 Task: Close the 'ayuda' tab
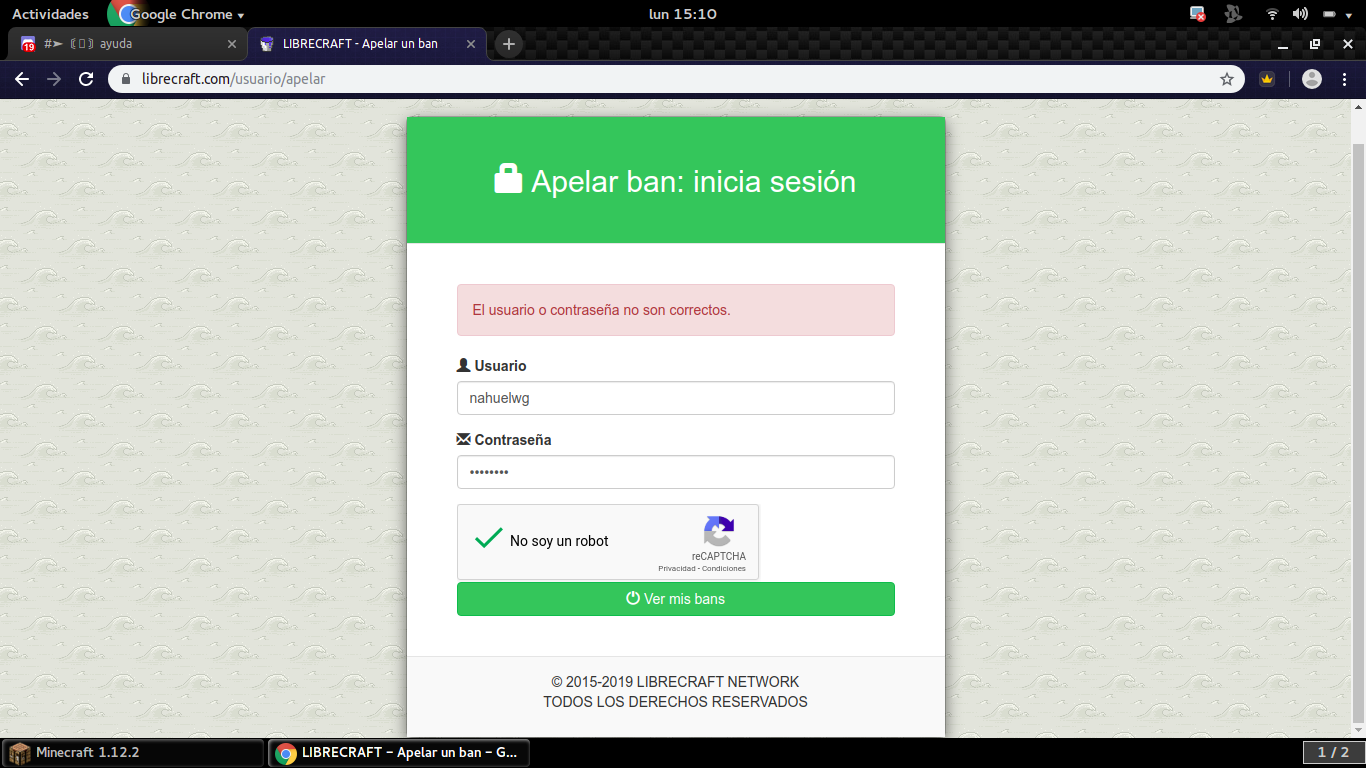[x=232, y=44]
